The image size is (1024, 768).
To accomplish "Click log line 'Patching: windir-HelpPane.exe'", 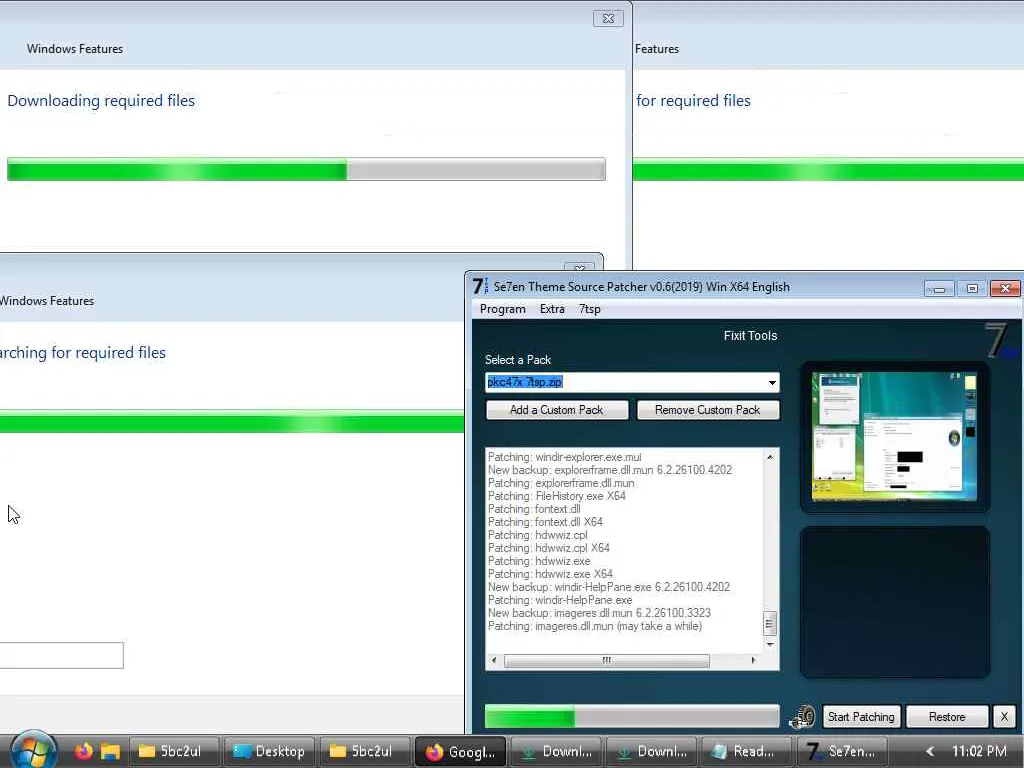I will pos(560,600).
